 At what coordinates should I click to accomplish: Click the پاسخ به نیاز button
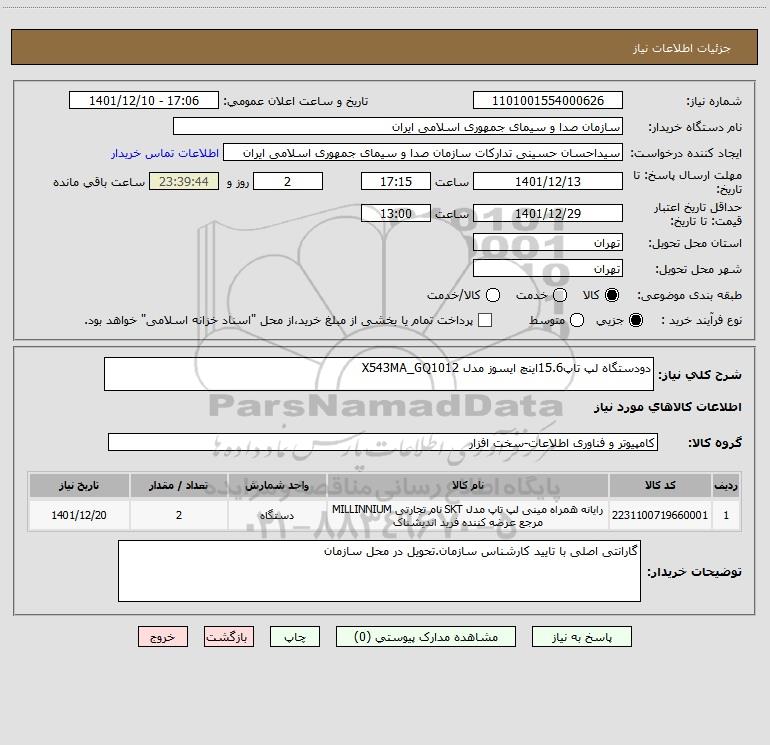581,637
